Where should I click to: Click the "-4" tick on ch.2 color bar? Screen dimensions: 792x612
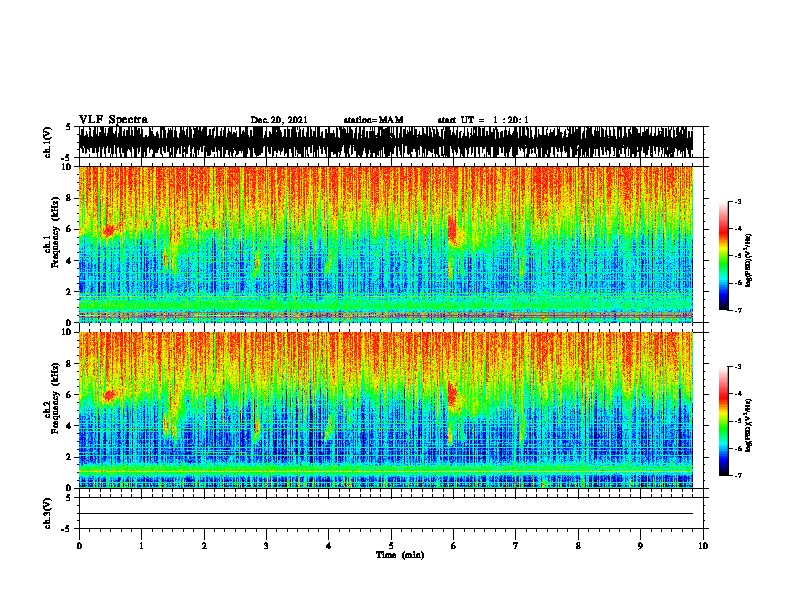738,394
